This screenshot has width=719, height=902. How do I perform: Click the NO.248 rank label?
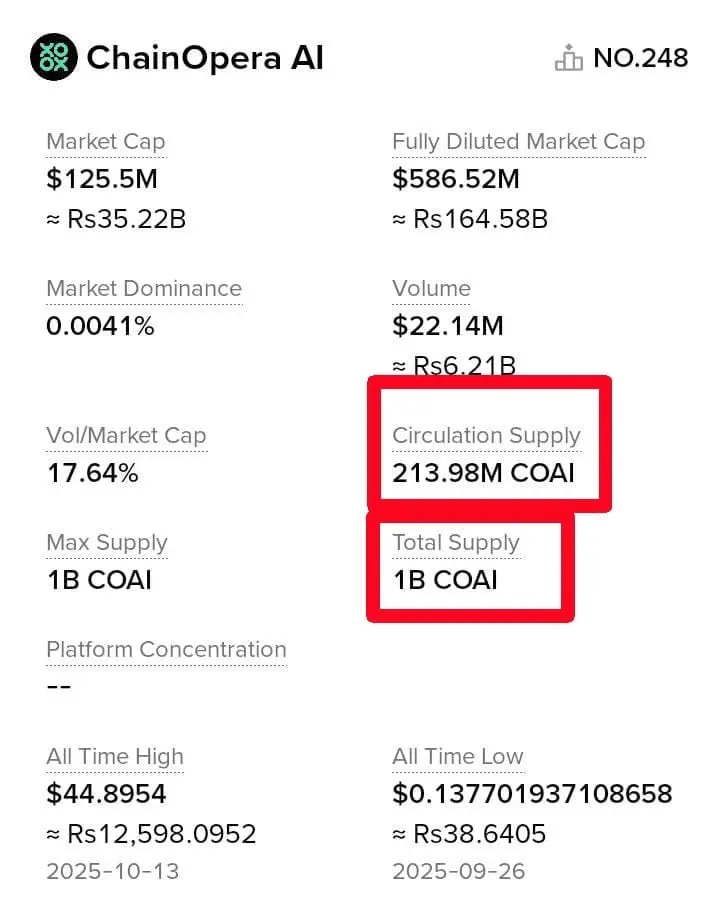pyautogui.click(x=640, y=58)
